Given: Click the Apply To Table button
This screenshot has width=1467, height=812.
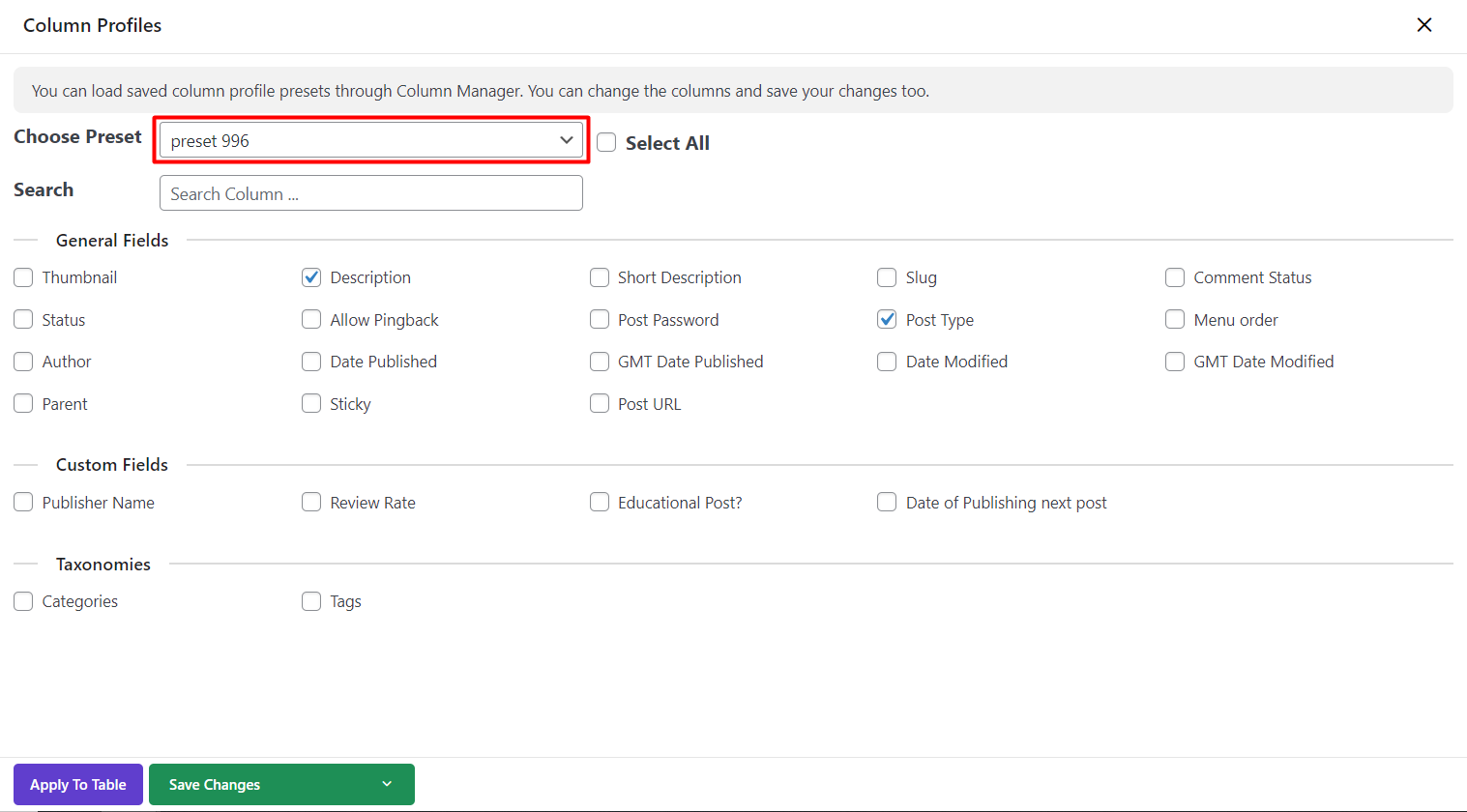Looking at the screenshot, I should [x=78, y=784].
